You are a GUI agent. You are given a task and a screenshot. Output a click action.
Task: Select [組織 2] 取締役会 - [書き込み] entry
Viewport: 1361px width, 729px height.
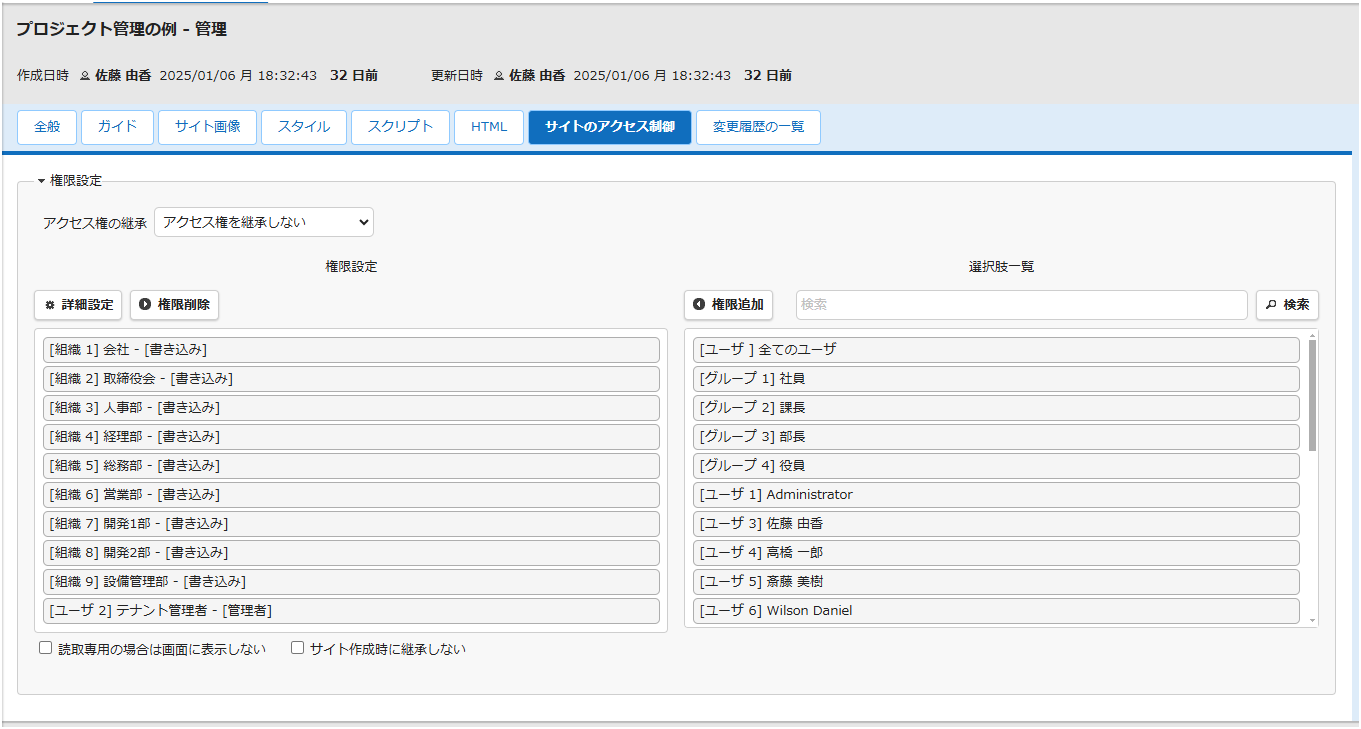point(351,378)
